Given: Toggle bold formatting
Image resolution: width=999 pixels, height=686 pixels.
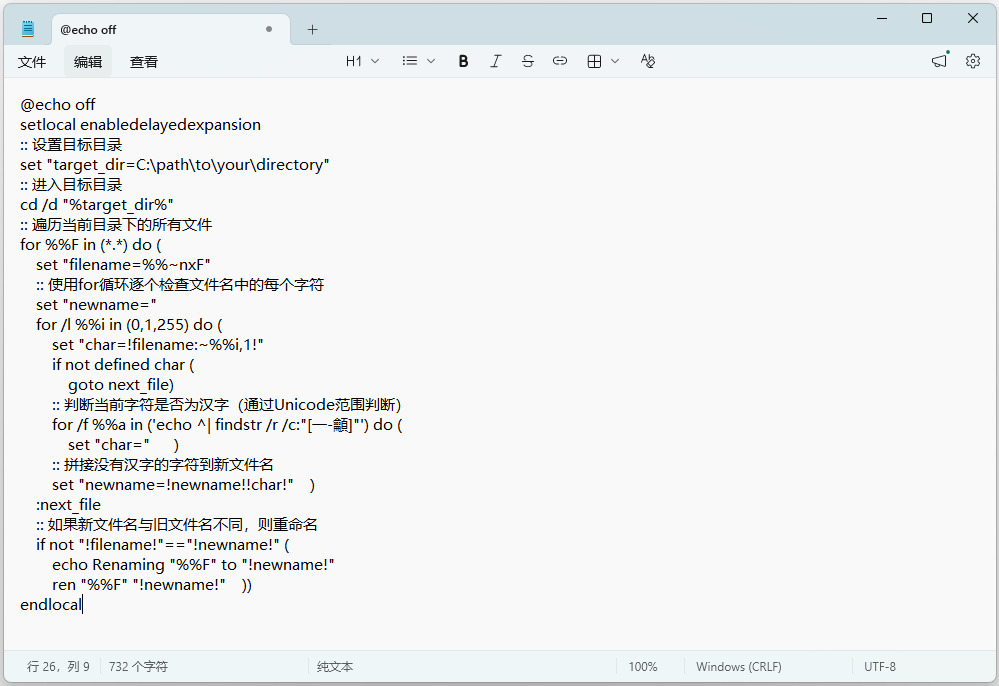Looking at the screenshot, I should [x=463, y=61].
